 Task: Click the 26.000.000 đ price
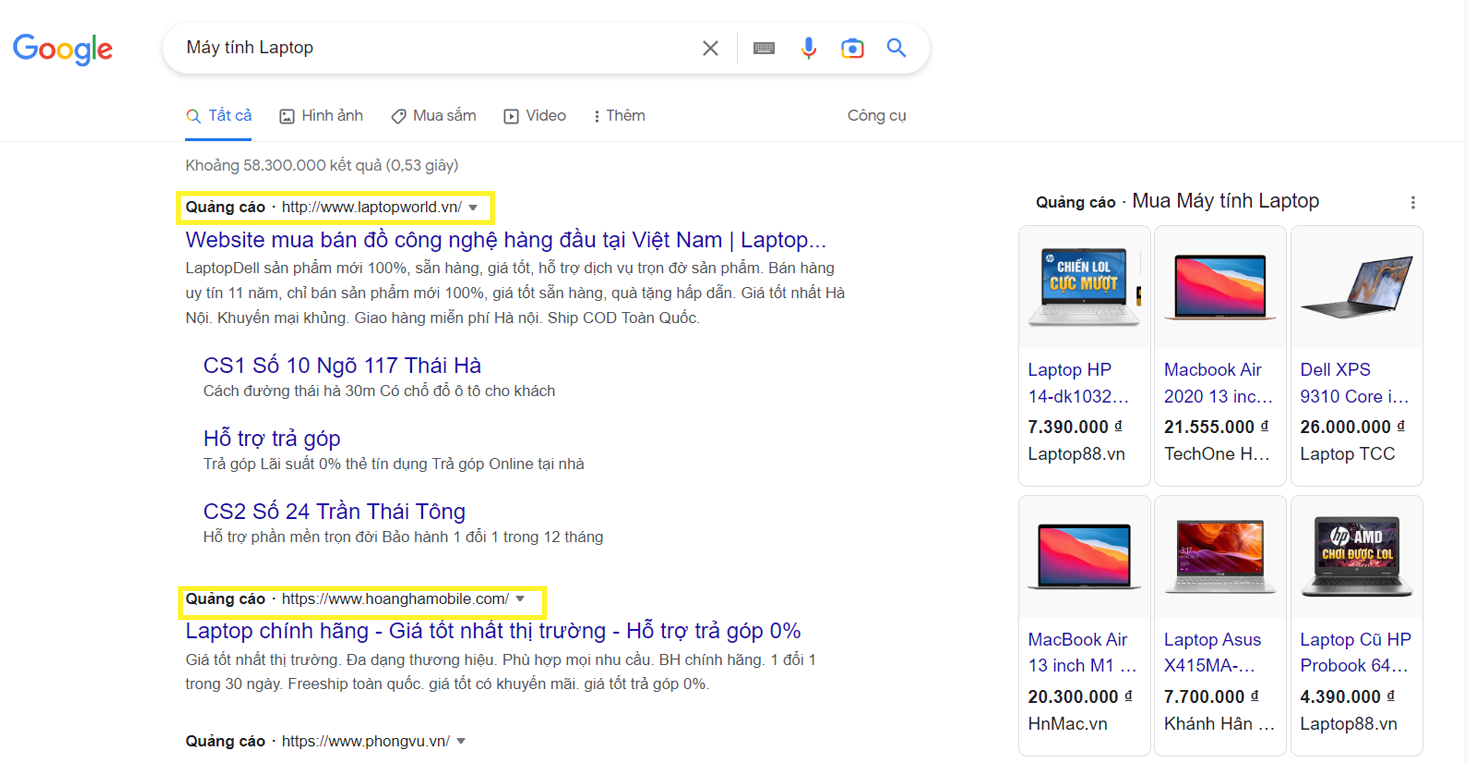point(1353,427)
